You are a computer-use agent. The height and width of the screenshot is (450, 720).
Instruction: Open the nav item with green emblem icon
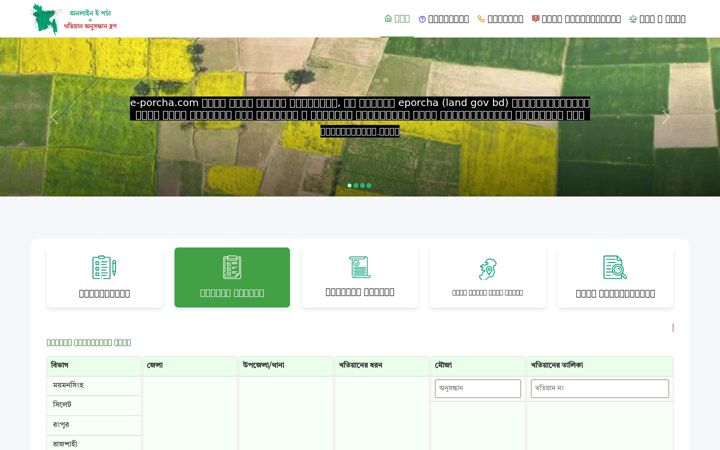point(658,19)
